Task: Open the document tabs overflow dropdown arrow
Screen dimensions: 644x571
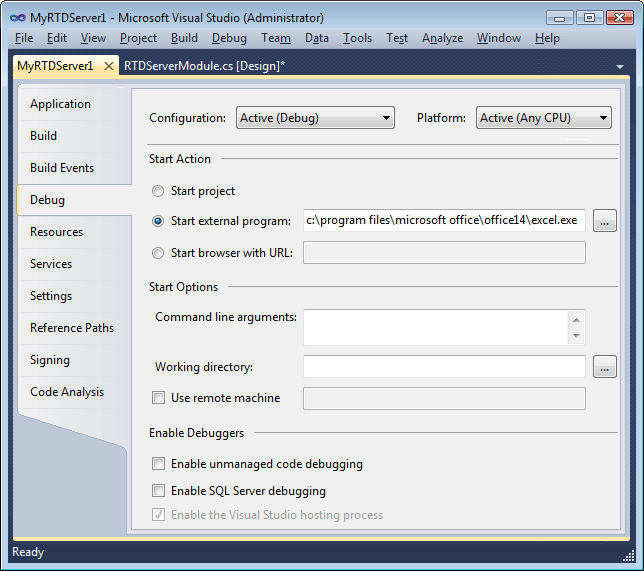Action: pos(620,67)
